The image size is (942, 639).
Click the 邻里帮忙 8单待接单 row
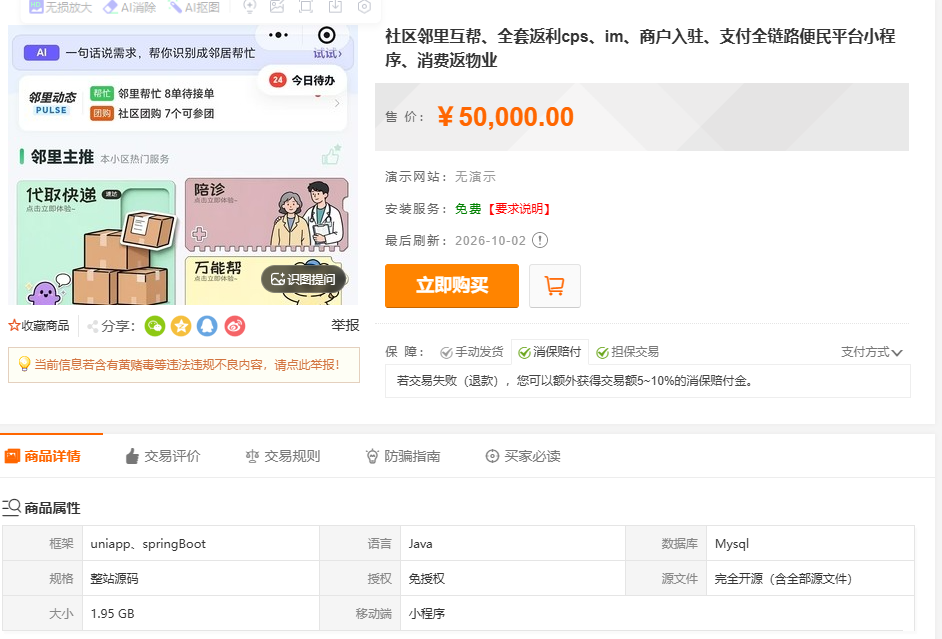[153, 94]
